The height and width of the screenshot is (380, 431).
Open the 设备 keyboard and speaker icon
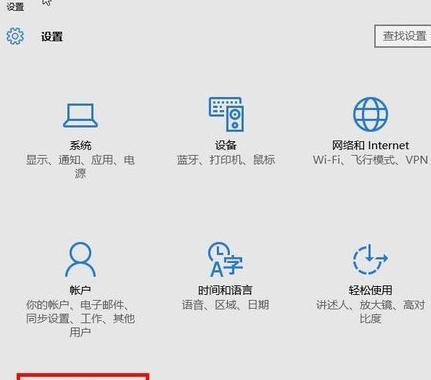[x=226, y=114]
